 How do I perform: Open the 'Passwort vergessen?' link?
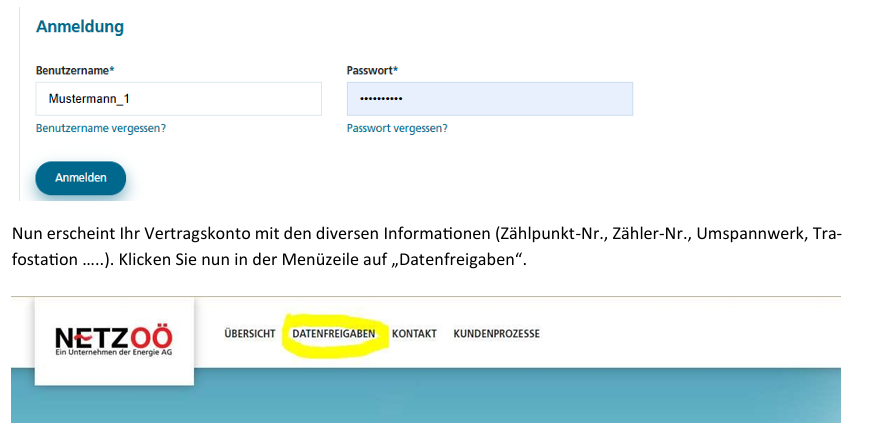tap(397, 128)
